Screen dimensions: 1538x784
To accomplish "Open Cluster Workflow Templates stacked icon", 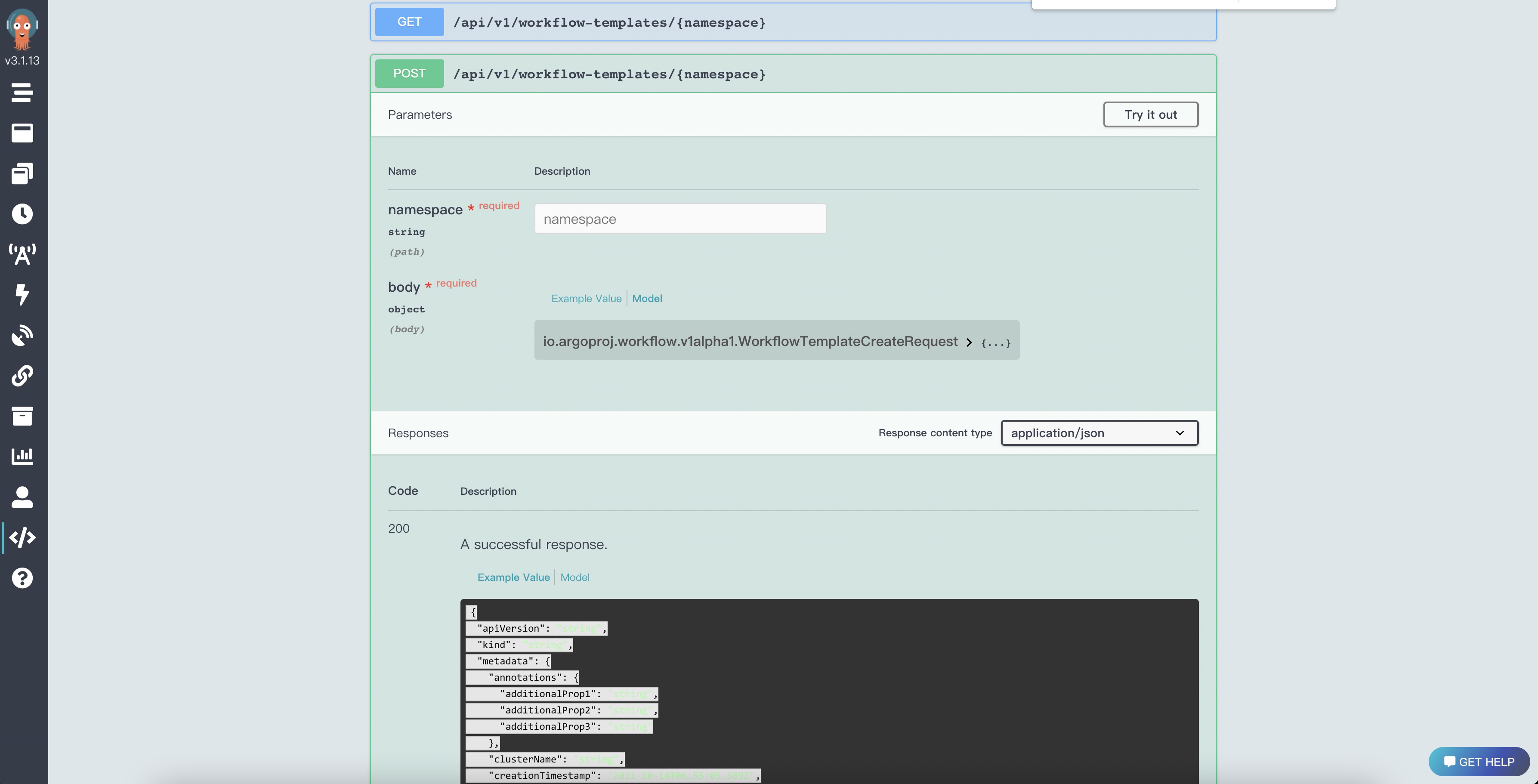I will click(x=22, y=173).
